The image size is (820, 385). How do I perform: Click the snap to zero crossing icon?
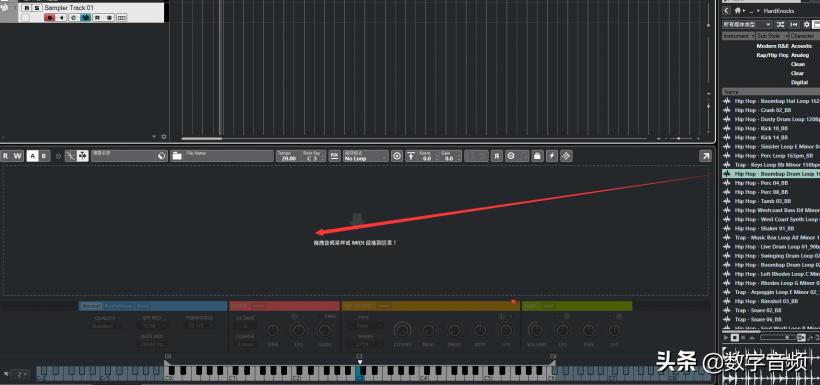[x=71, y=156]
